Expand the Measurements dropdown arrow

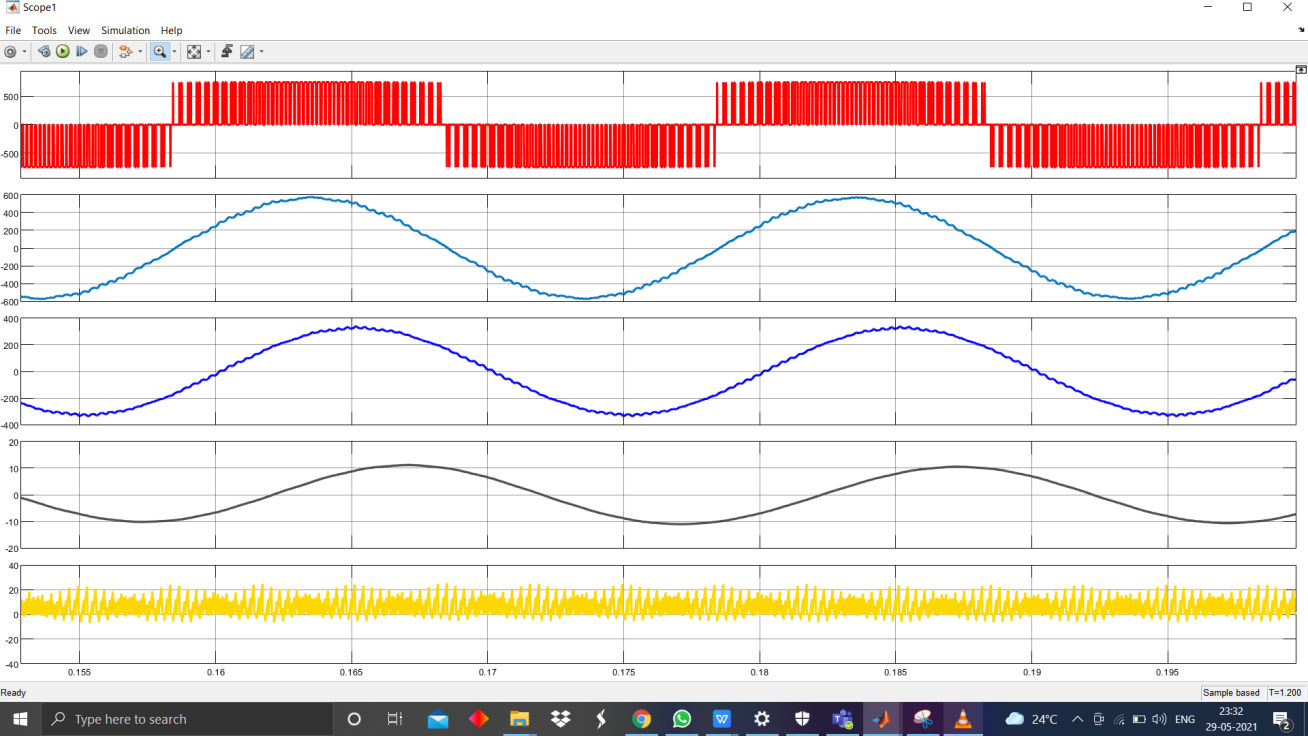tap(262, 52)
